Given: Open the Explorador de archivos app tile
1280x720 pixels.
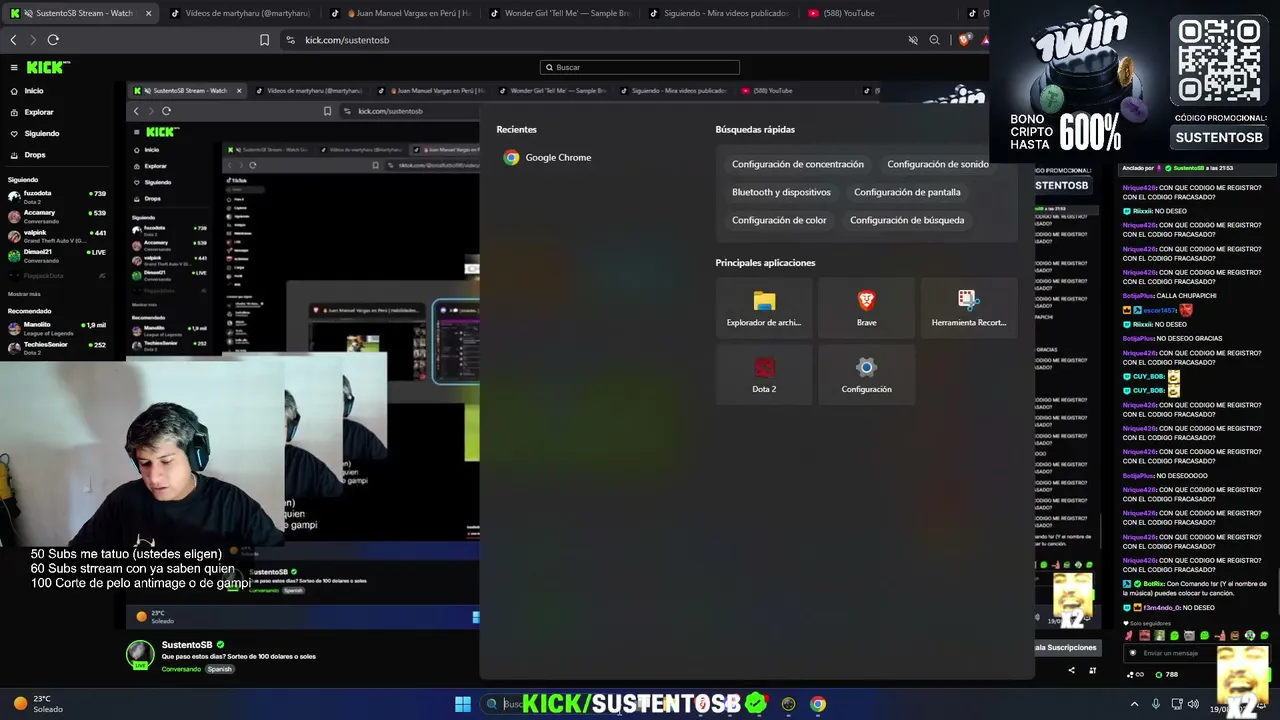Looking at the screenshot, I should click(x=764, y=308).
